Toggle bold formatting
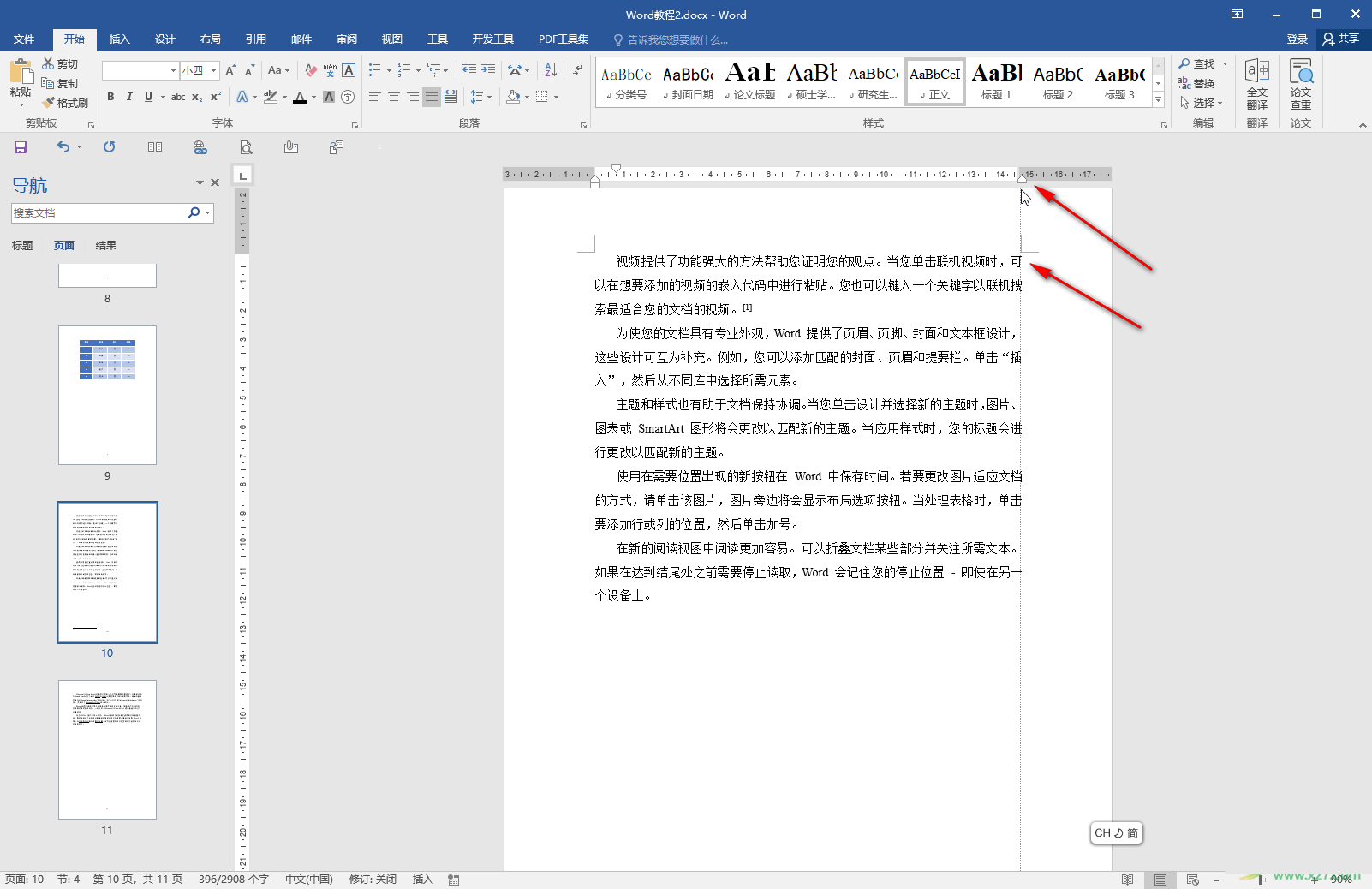Image resolution: width=1372 pixels, height=889 pixels. click(x=110, y=97)
